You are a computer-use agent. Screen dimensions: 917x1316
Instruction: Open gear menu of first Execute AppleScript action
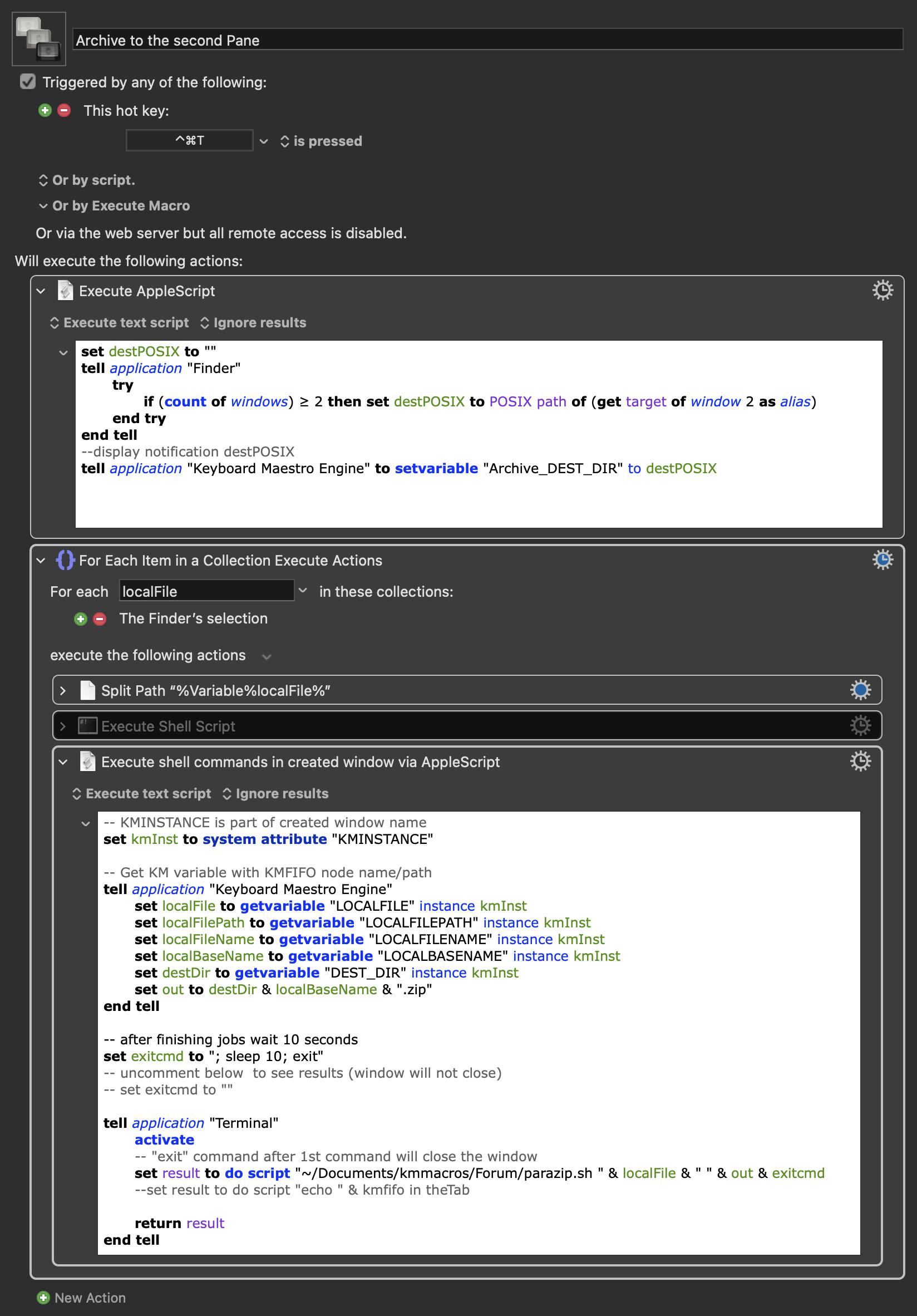click(x=882, y=291)
